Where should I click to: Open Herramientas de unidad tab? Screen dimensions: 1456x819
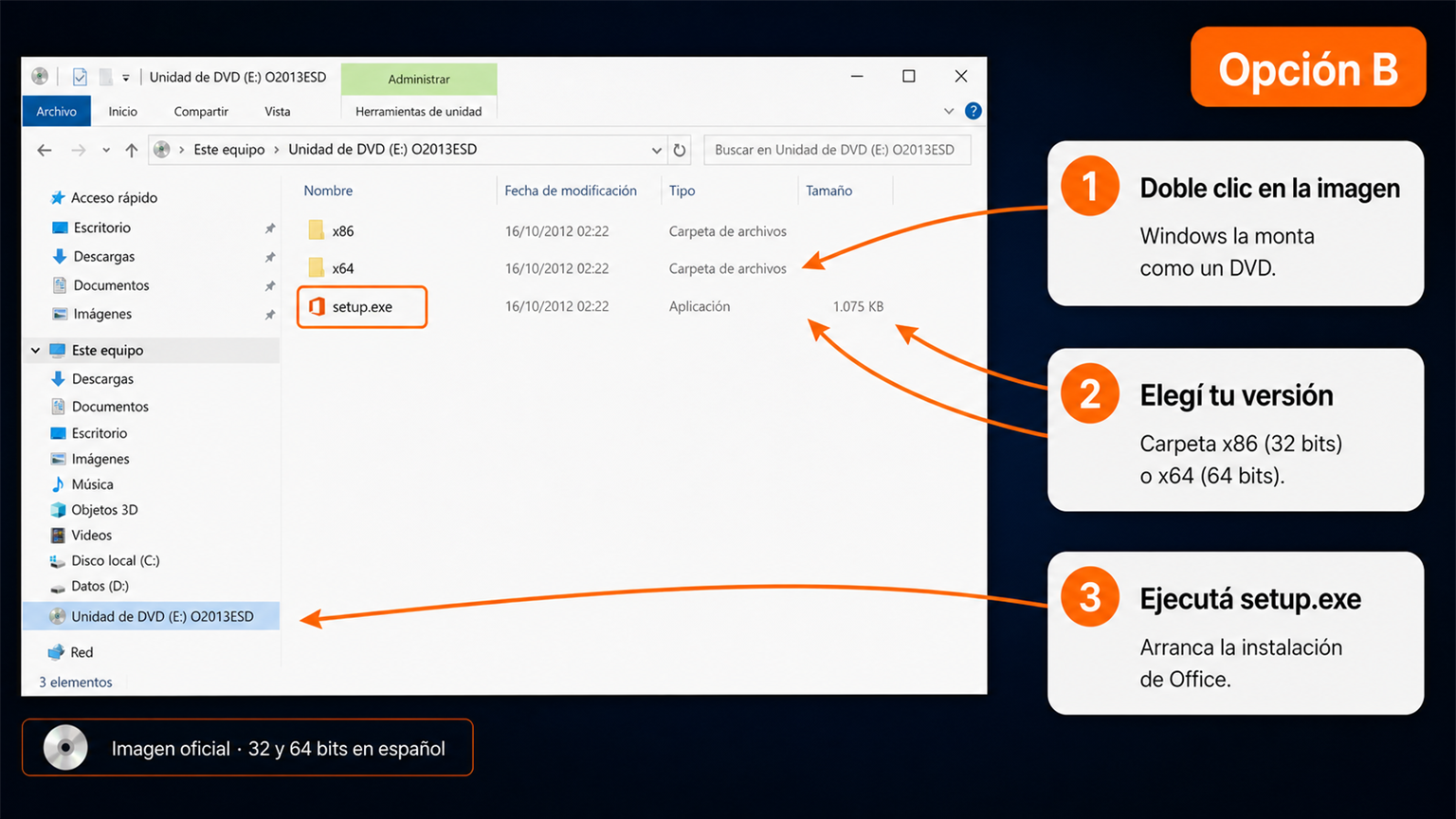[418, 111]
